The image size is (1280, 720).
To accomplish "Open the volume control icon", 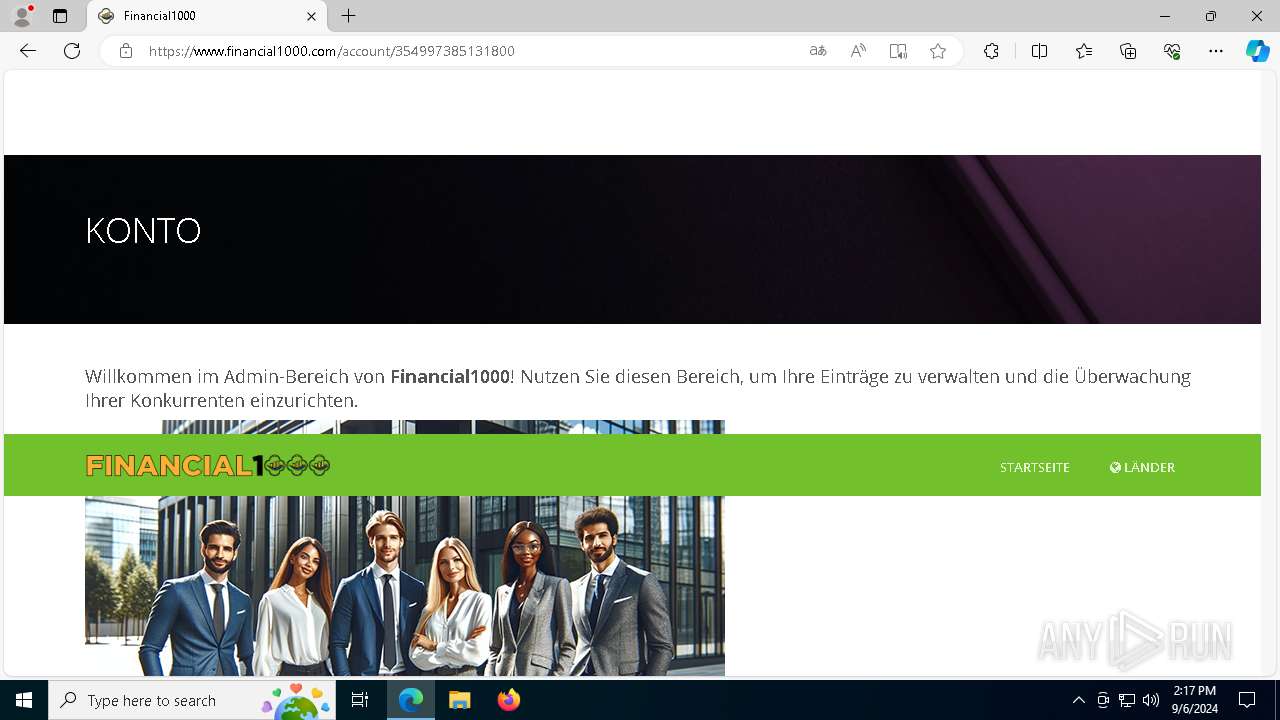I will click(x=1151, y=700).
